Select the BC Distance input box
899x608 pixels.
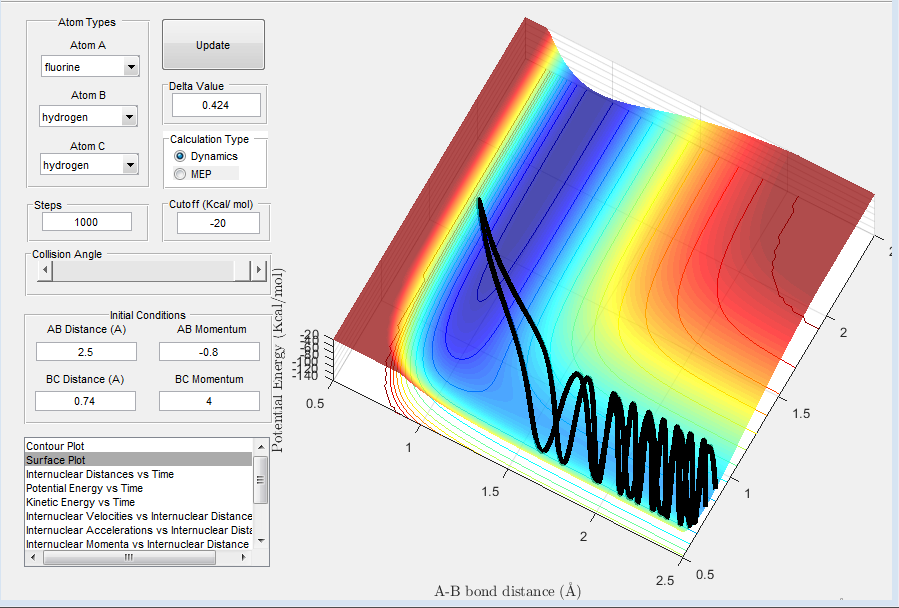pos(86,400)
